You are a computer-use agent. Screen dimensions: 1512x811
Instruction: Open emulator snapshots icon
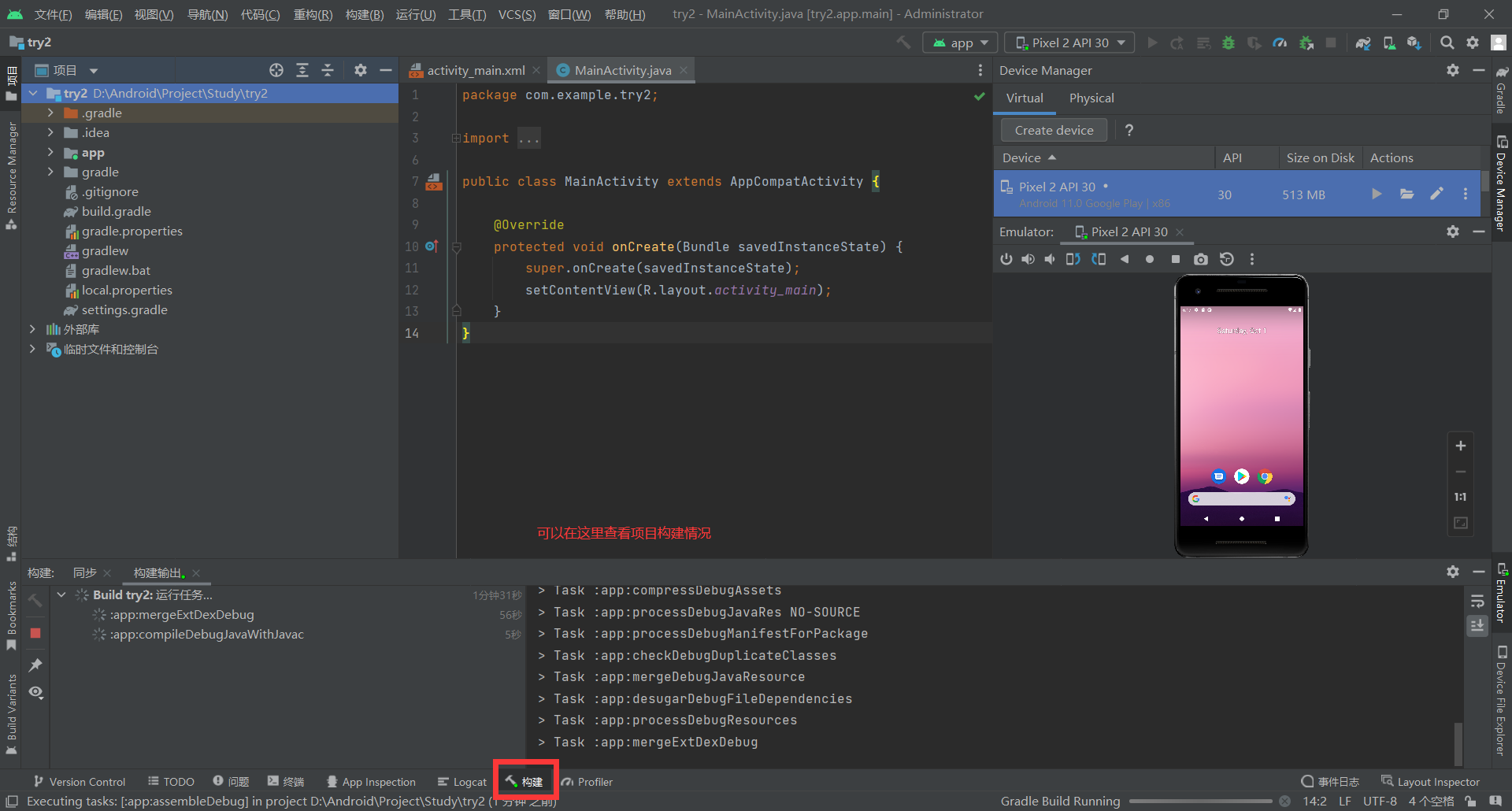click(1226, 259)
